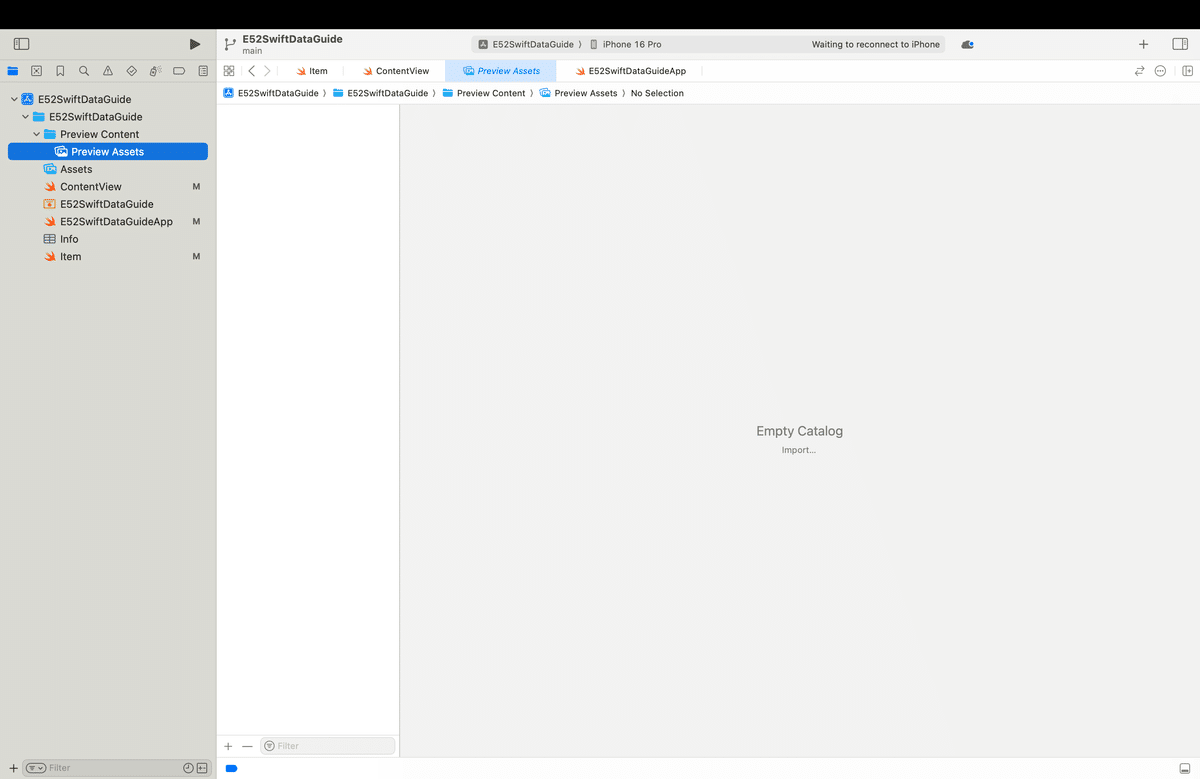Click the main branch label
The width and height of the screenshot is (1200, 779).
click(x=252, y=50)
